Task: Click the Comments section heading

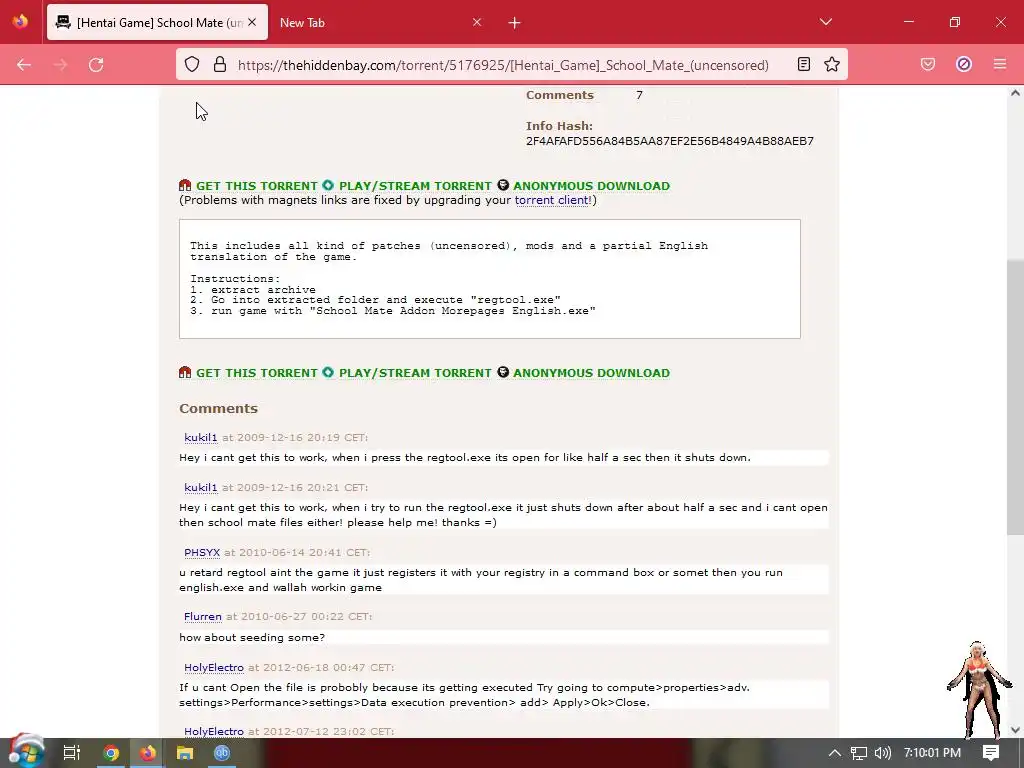Action: 219,409
